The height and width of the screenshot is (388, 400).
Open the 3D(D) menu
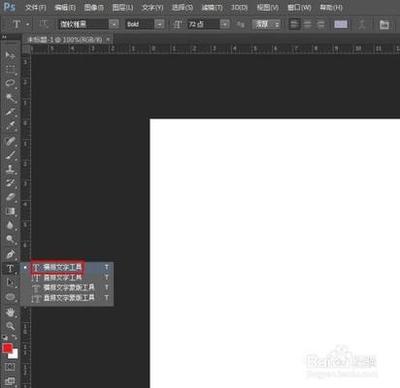pyautogui.click(x=239, y=7)
